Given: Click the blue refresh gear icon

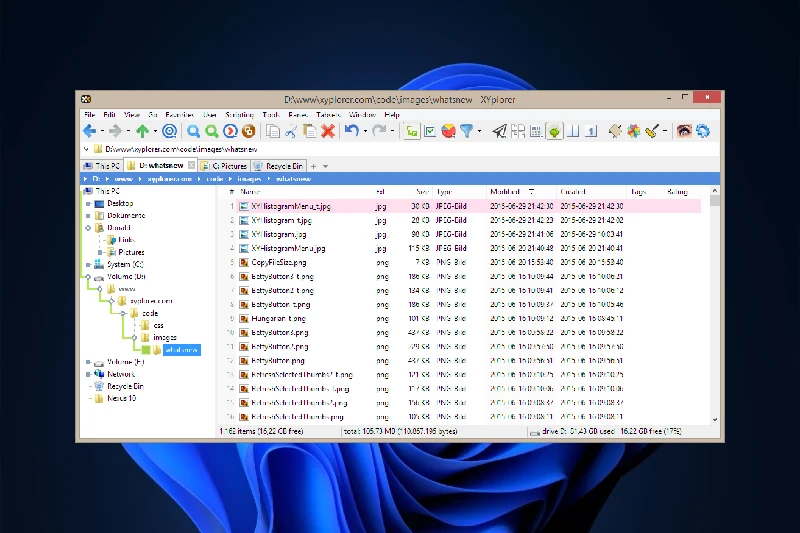Looking at the screenshot, I should coord(703,132).
